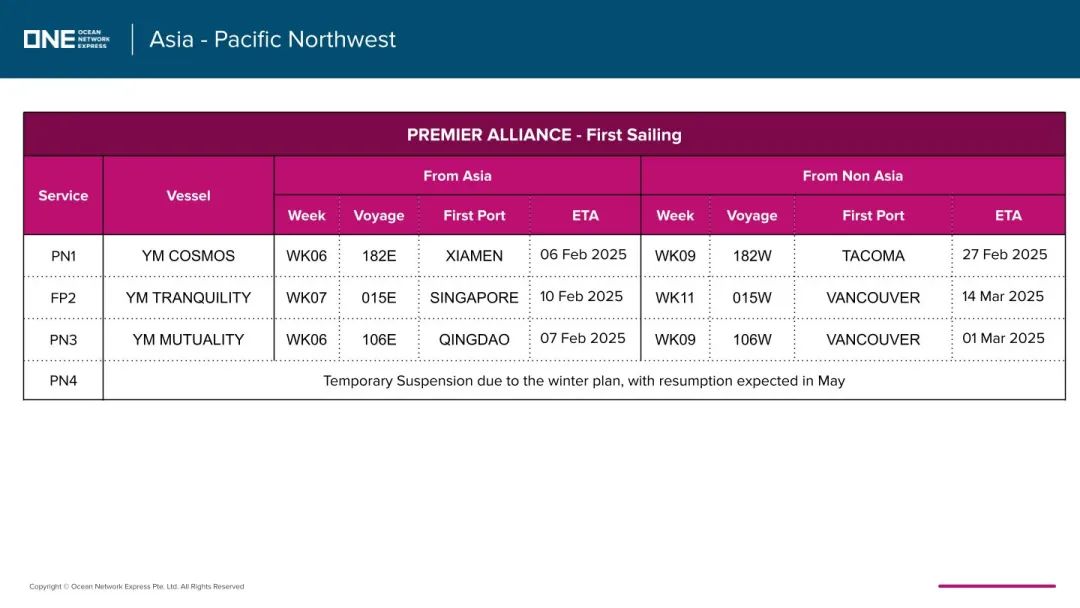Click the TACOMA first port cell
Viewport: 1080px width, 608px height.
coord(873,256)
